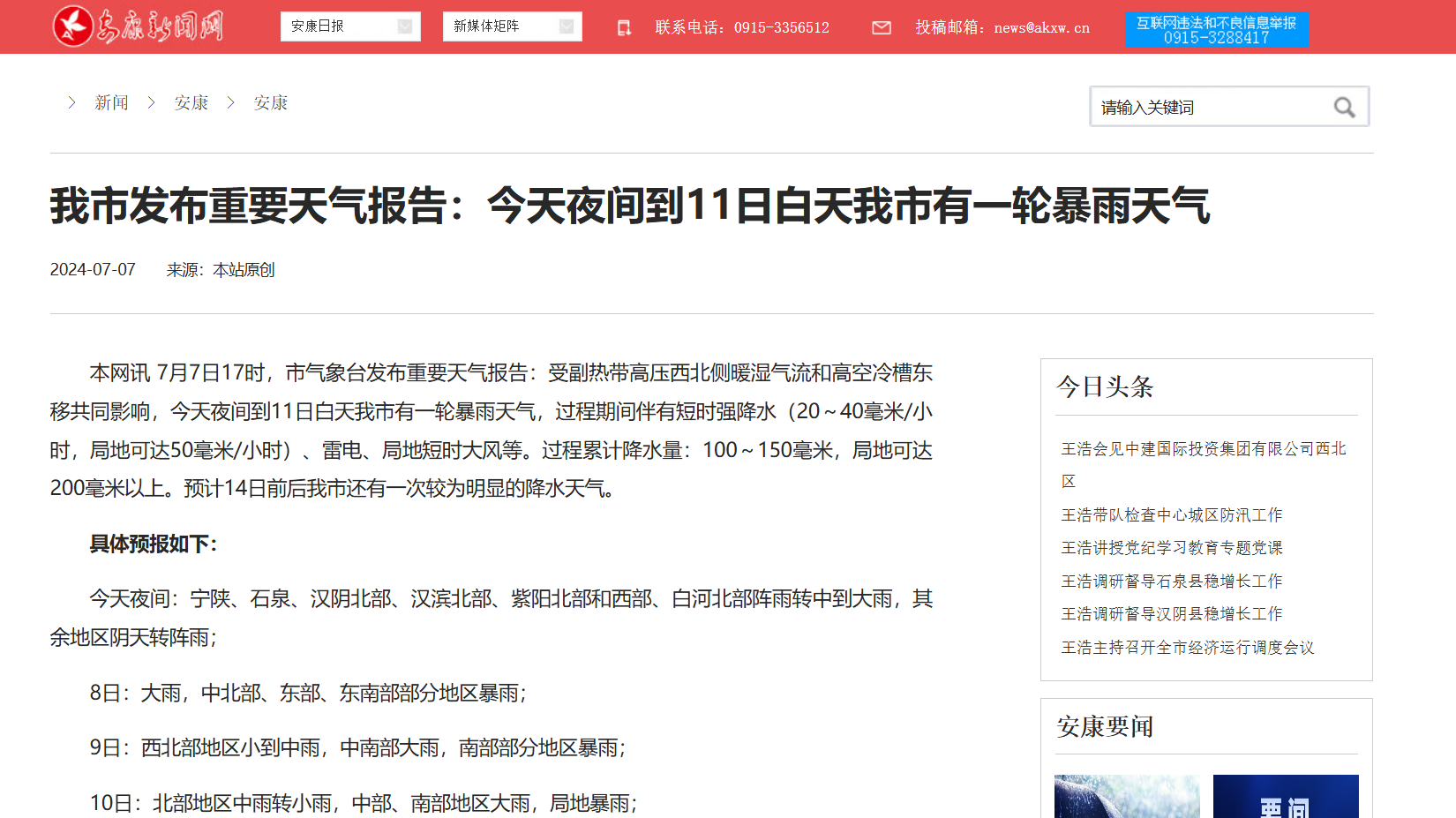Open headline 王浩讲授党纪学习教育专题党课
This screenshot has width=1456, height=818.
coord(1171,548)
